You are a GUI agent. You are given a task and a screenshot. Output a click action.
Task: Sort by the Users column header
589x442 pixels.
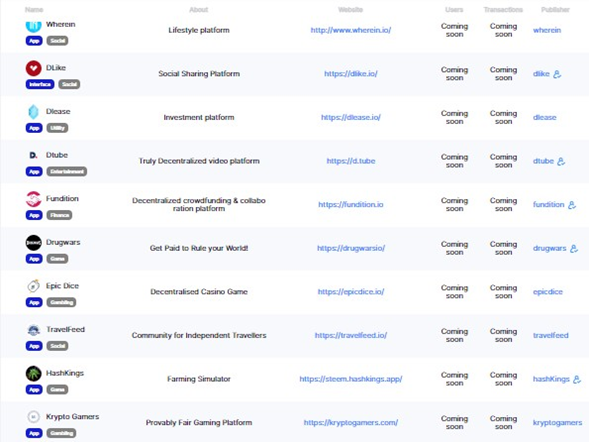coord(454,10)
